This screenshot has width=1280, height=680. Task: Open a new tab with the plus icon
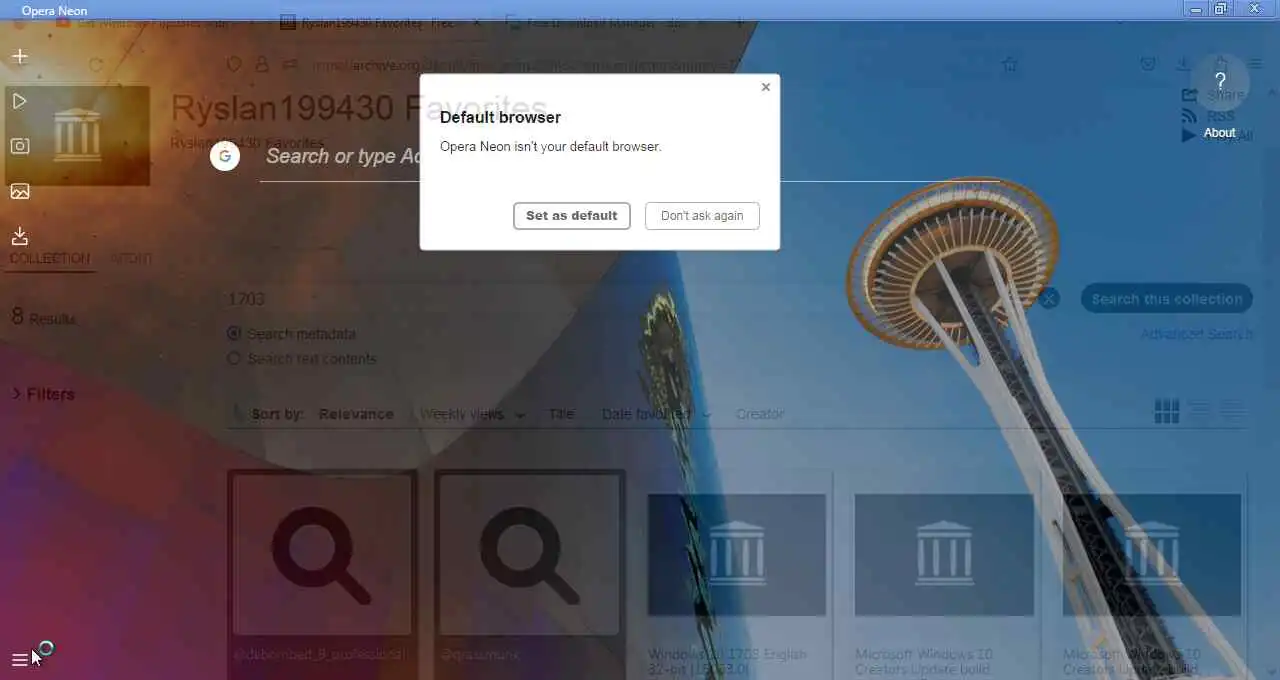pos(20,57)
